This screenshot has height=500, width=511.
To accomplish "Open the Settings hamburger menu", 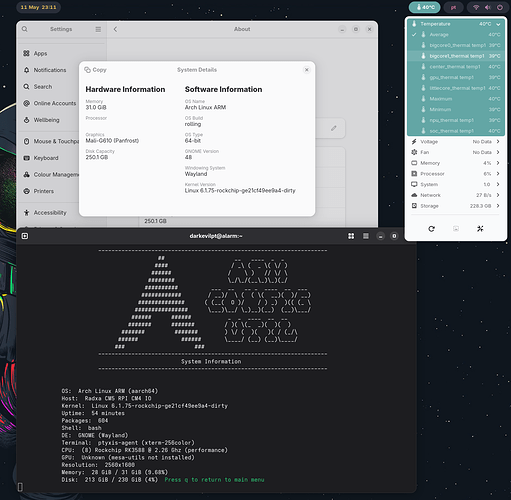I will 98,29.
